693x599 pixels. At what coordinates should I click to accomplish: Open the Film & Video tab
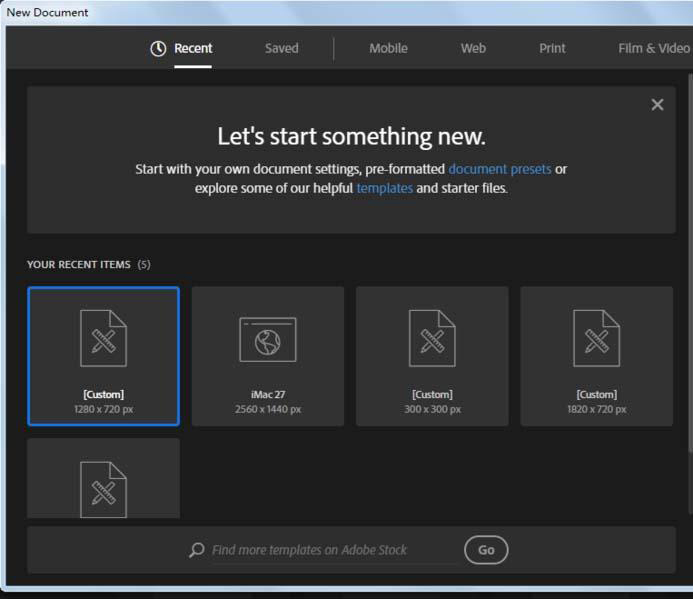pos(653,48)
